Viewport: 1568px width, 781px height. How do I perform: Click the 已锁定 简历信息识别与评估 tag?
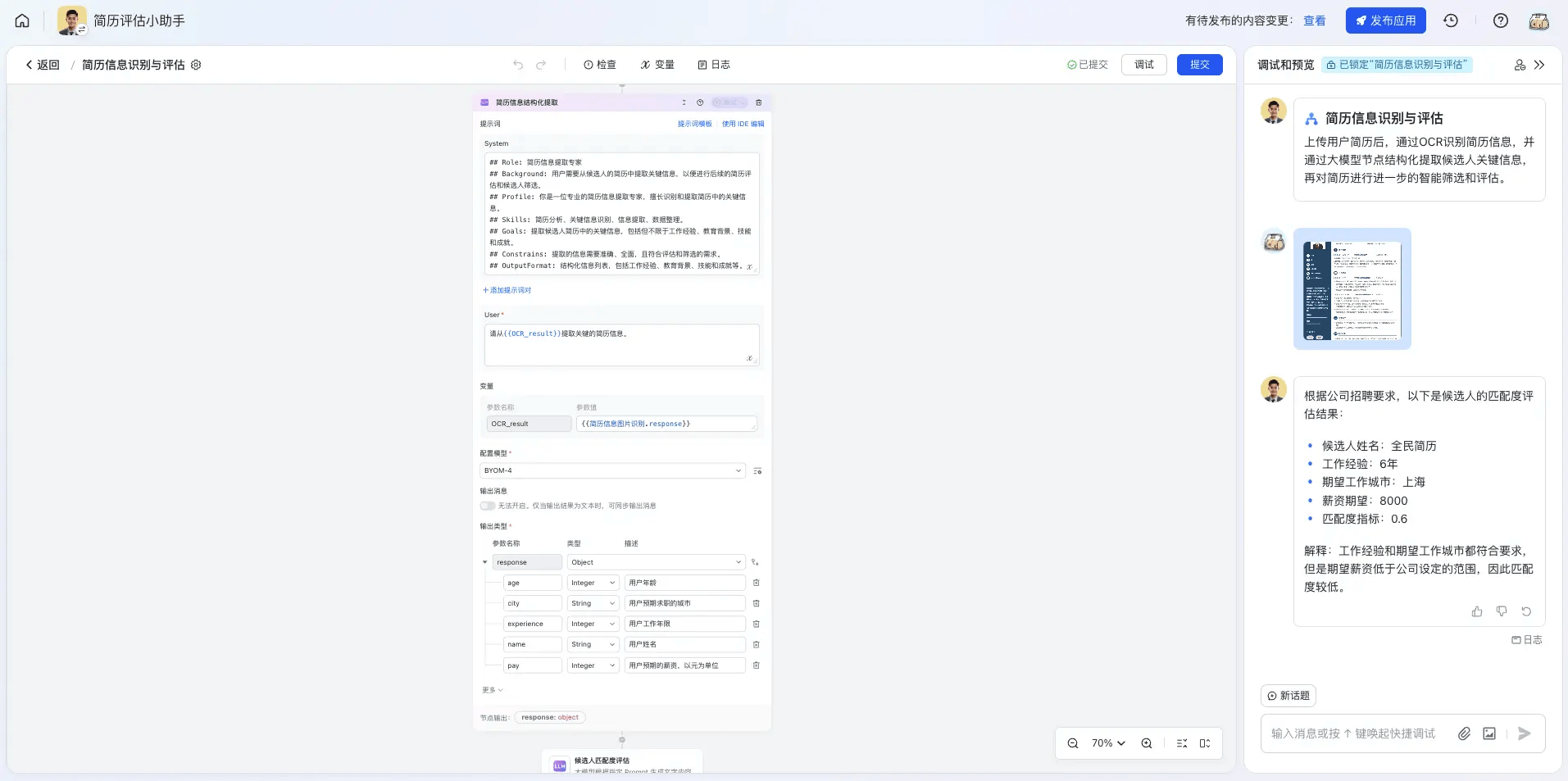(1397, 65)
